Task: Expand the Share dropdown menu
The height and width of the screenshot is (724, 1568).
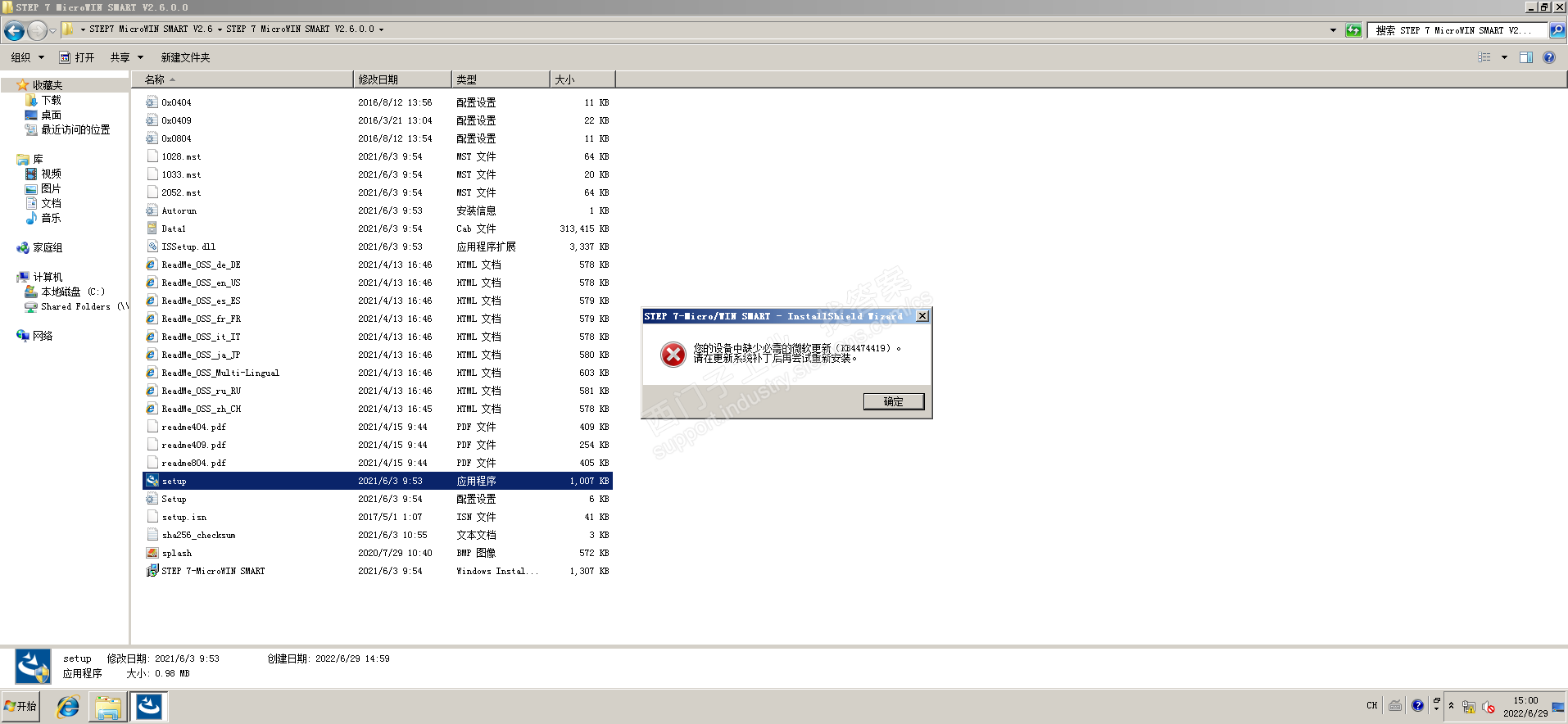Action: click(x=127, y=57)
